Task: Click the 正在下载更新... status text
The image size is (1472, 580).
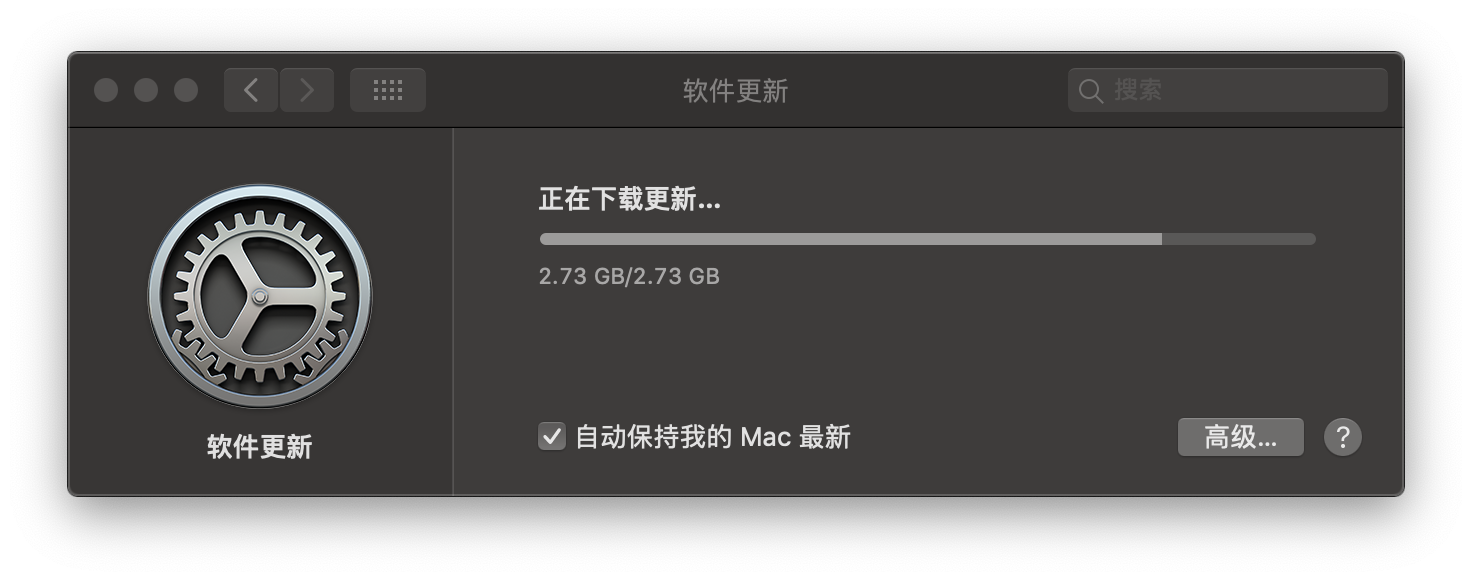Action: [630, 199]
